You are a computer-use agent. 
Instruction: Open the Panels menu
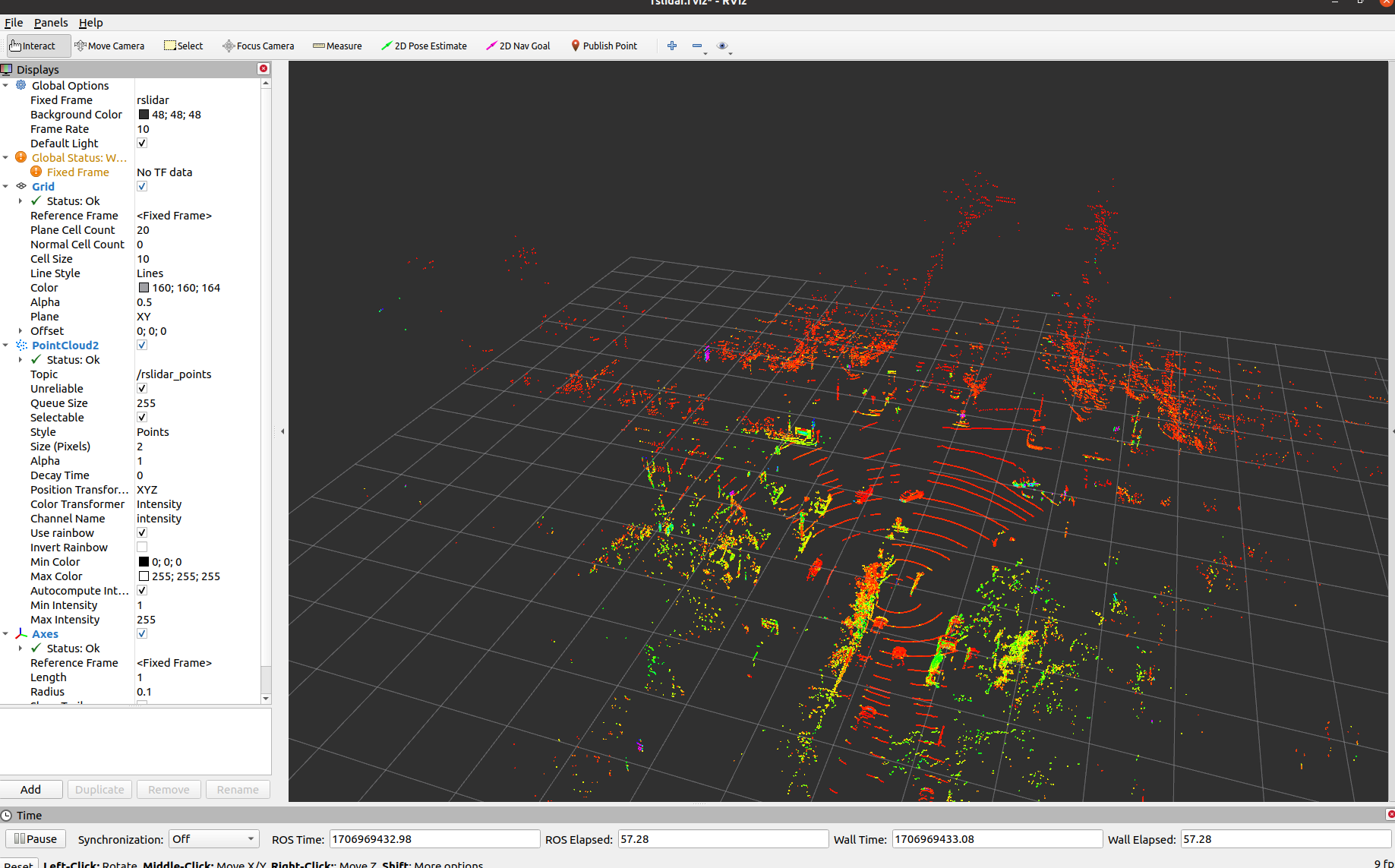[50, 23]
